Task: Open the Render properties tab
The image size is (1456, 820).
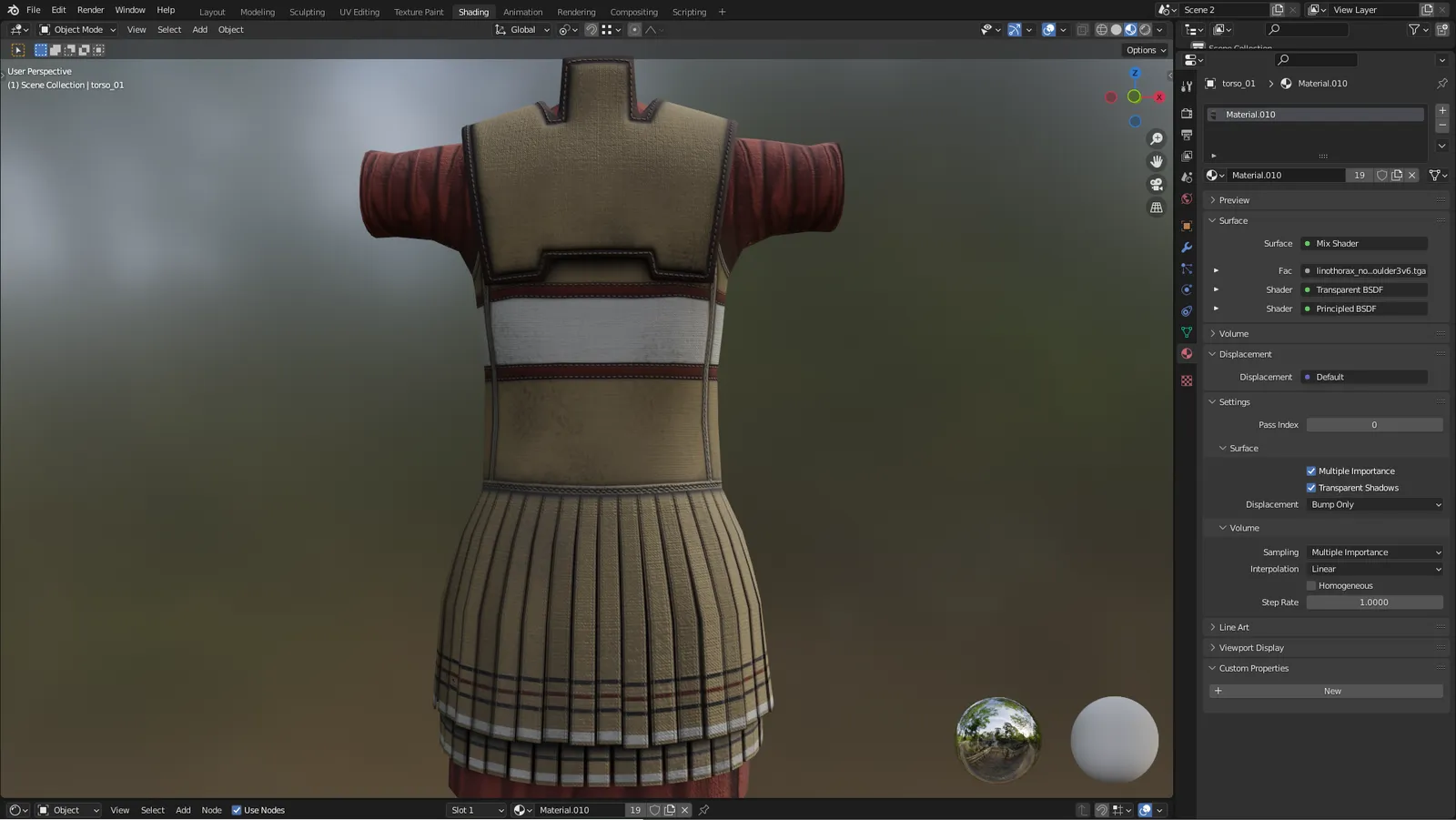Action: [1187, 114]
